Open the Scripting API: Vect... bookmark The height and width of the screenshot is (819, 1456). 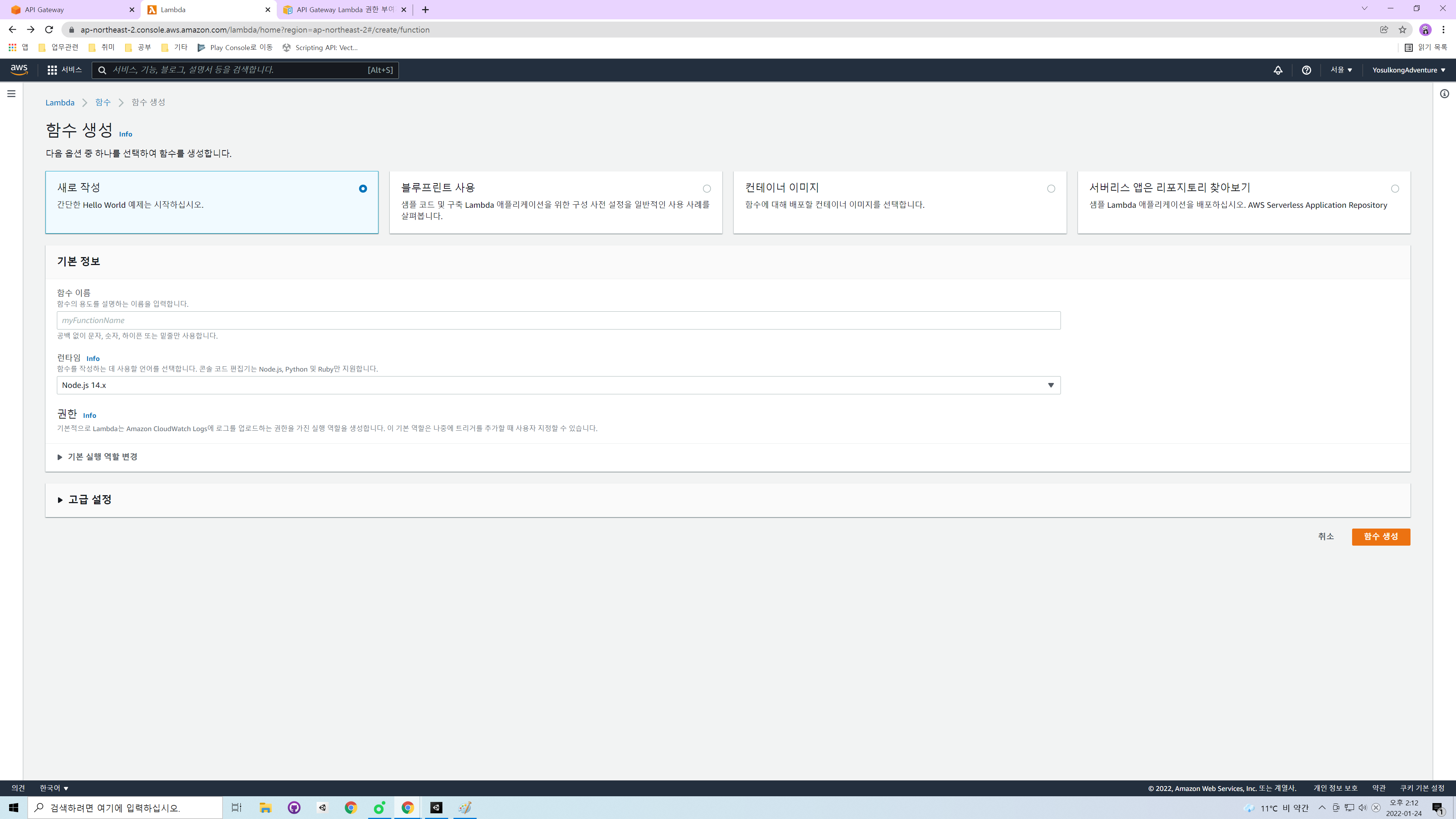(x=320, y=47)
